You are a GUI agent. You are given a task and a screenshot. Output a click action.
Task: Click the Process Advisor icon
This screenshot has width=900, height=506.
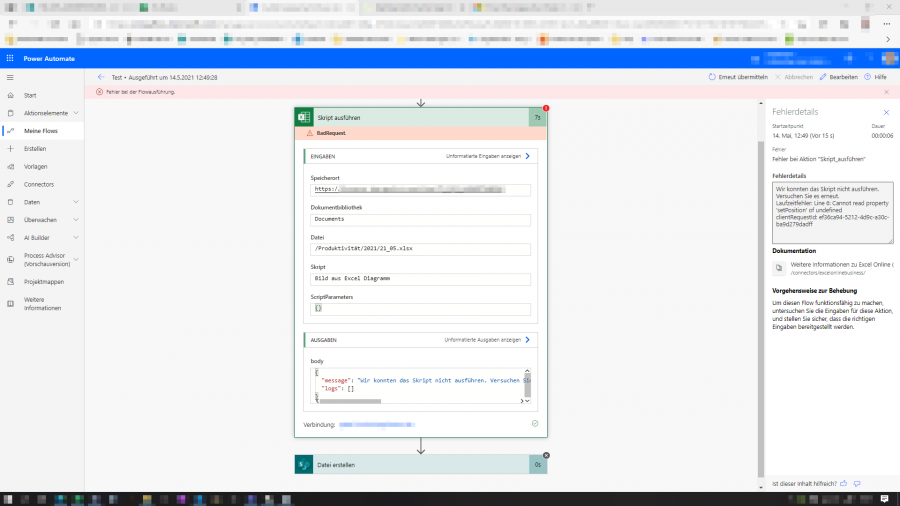10,259
